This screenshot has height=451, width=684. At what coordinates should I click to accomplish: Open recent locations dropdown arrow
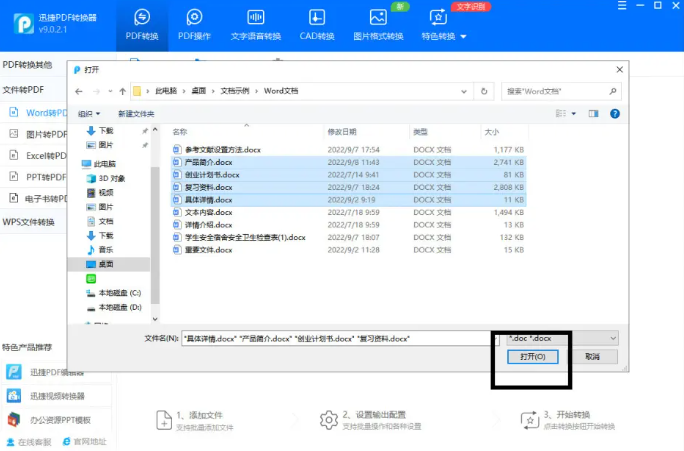pos(110,91)
